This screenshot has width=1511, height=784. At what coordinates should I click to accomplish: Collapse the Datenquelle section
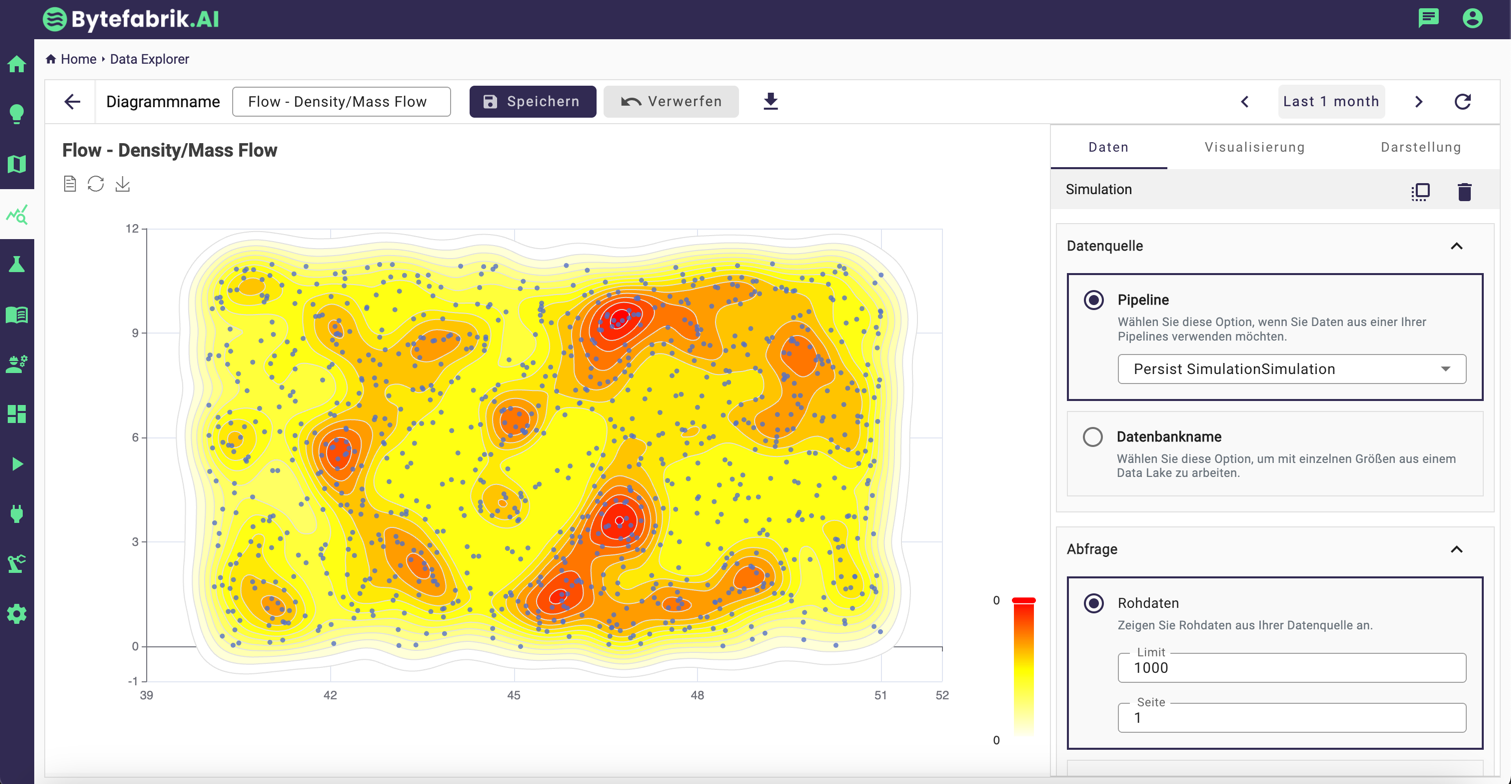coord(1456,246)
